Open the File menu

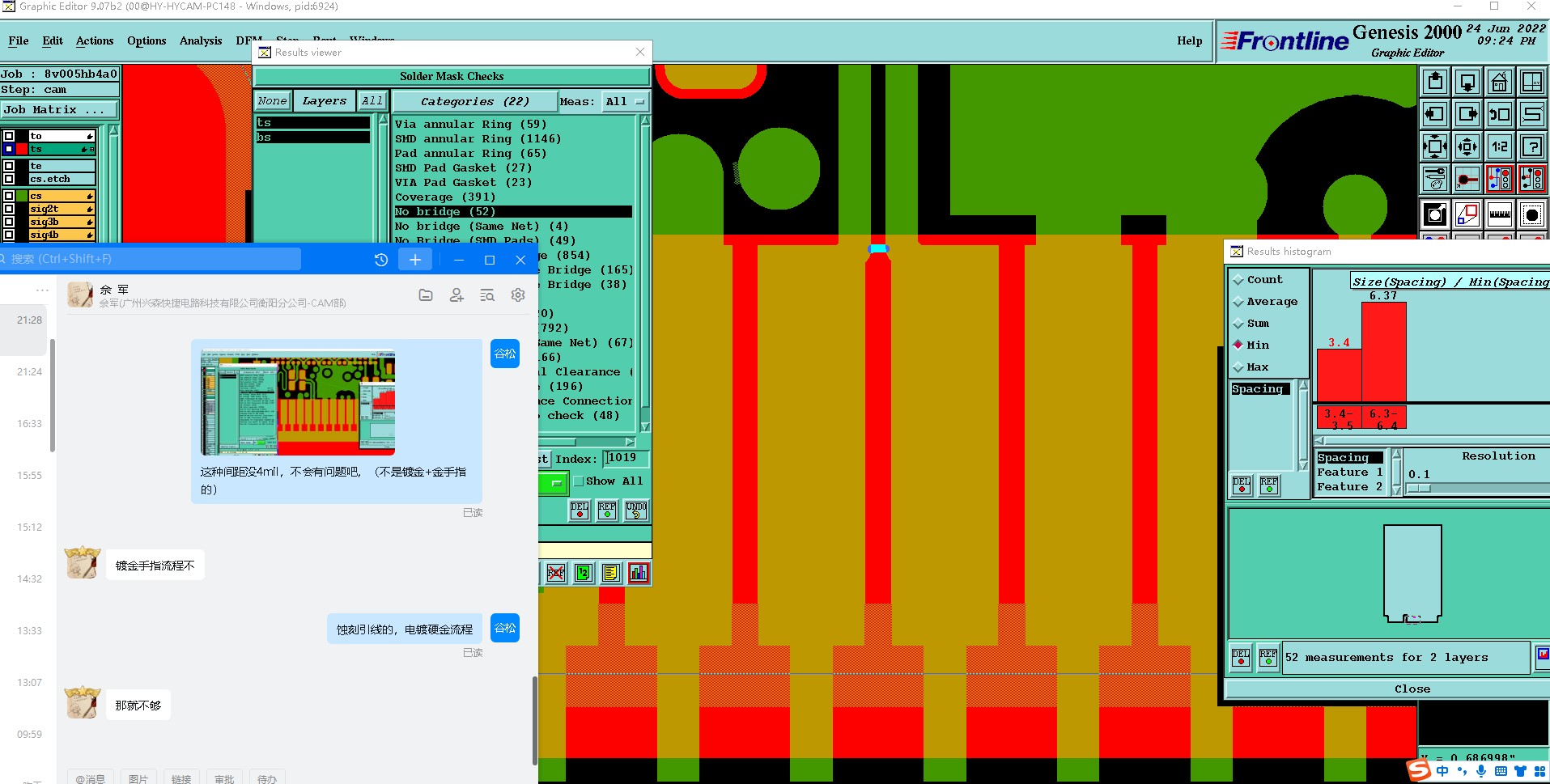click(x=18, y=40)
